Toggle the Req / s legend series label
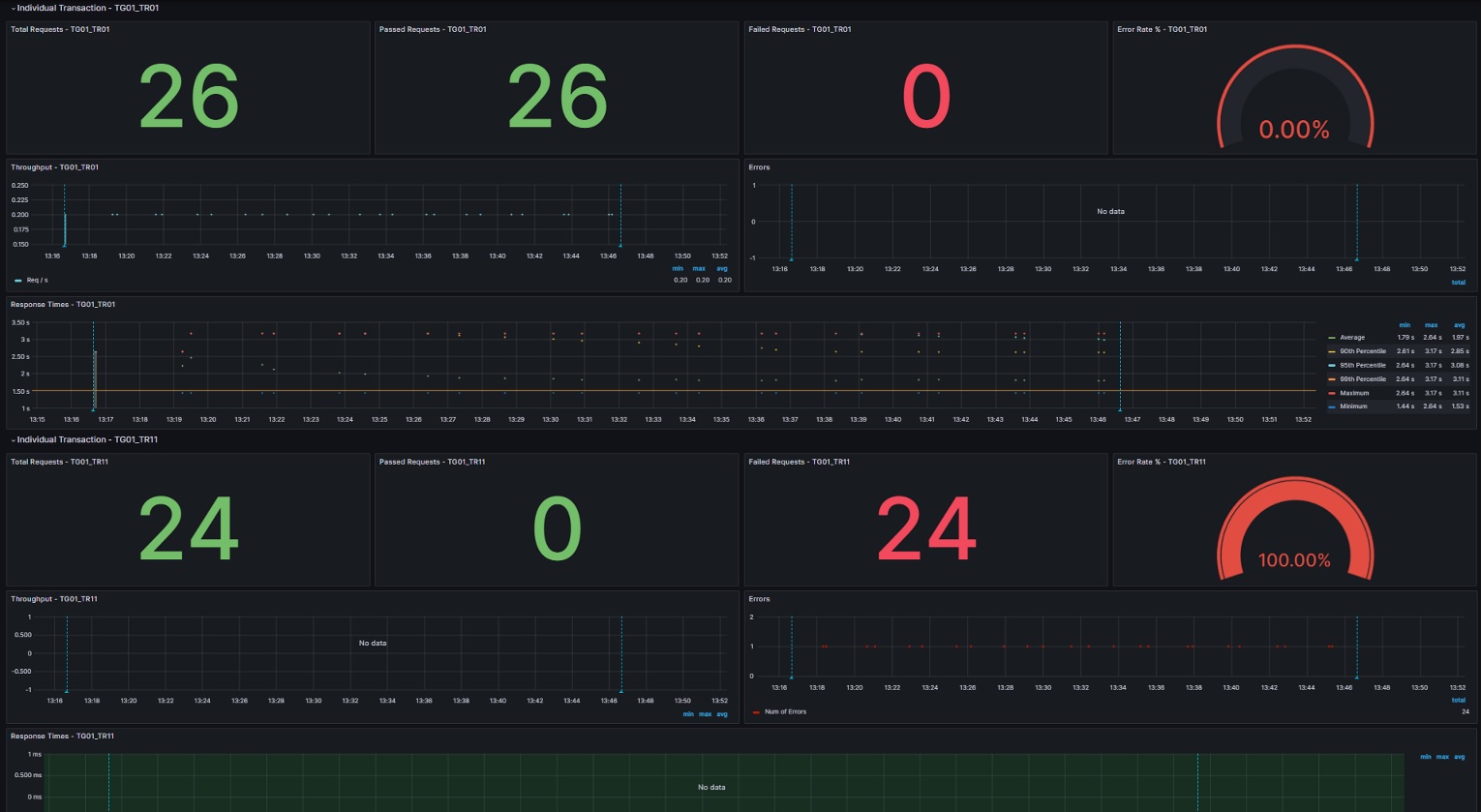The height and width of the screenshot is (812, 1481). click(38, 281)
